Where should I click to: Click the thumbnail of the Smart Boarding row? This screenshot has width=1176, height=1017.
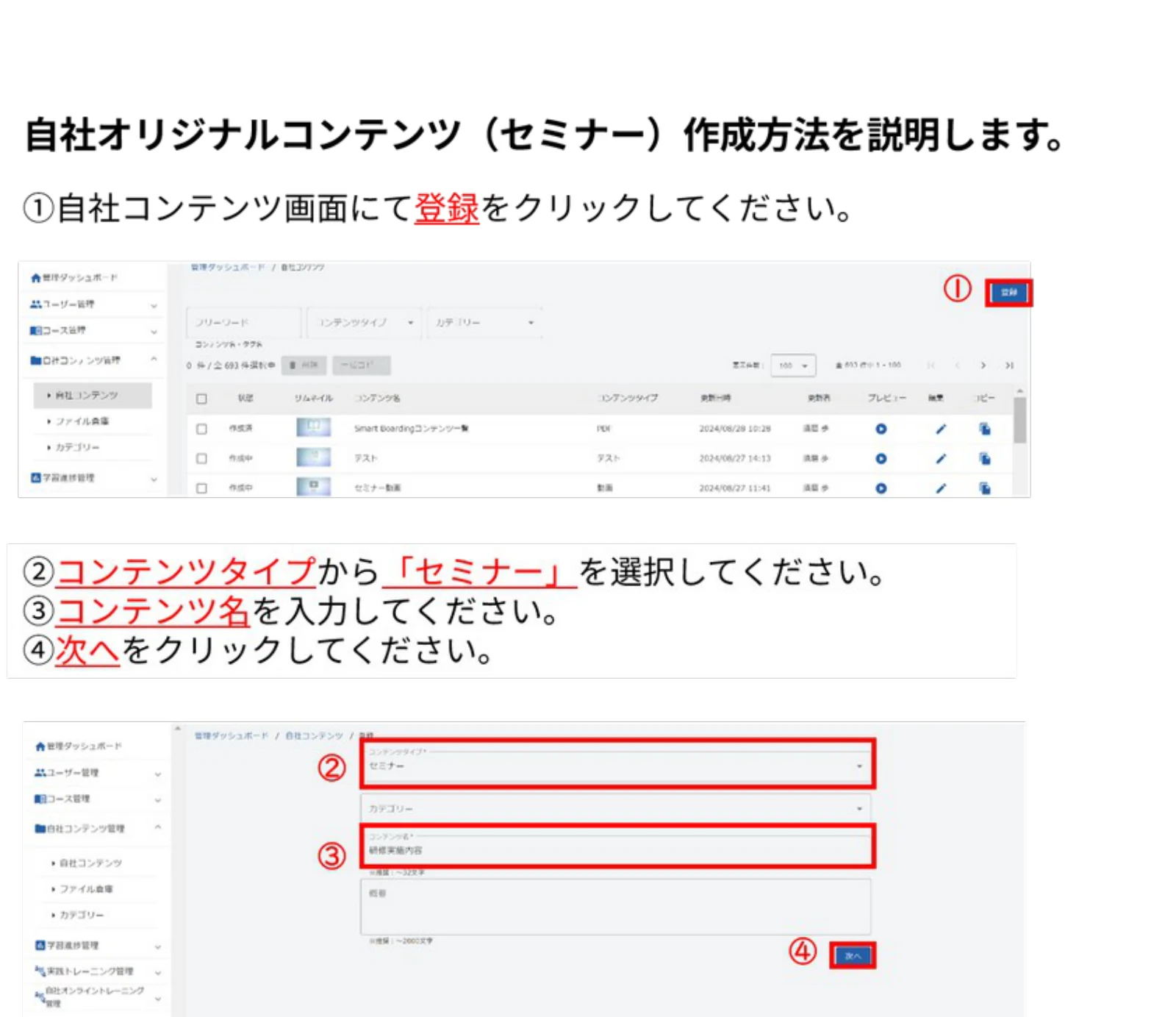click(x=313, y=427)
